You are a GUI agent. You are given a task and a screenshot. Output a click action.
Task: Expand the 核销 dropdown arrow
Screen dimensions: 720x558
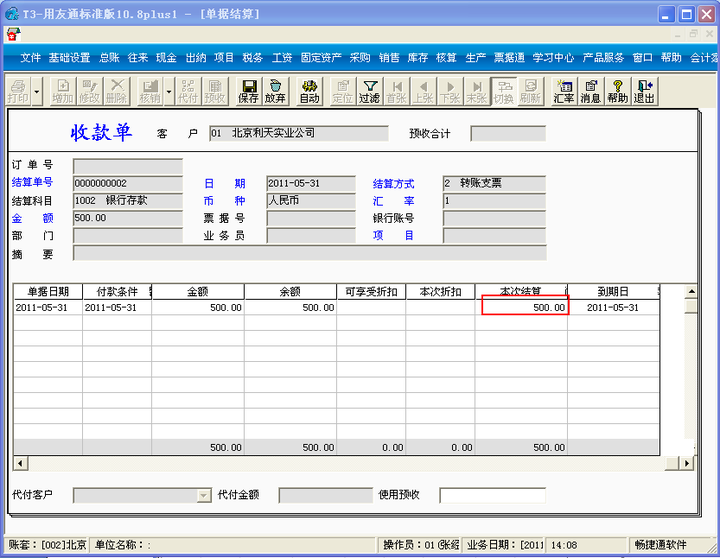click(x=169, y=91)
